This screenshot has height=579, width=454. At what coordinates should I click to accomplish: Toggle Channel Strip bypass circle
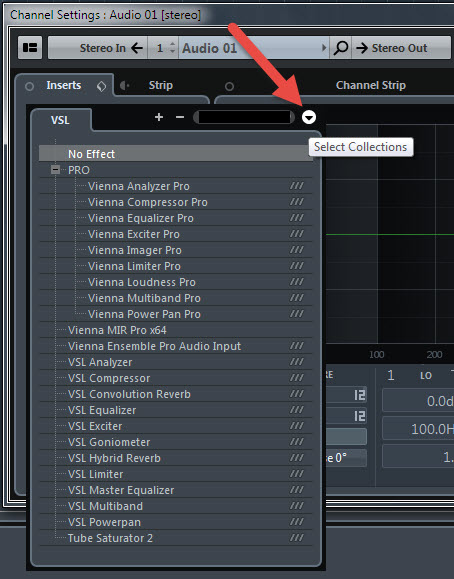(x=229, y=86)
